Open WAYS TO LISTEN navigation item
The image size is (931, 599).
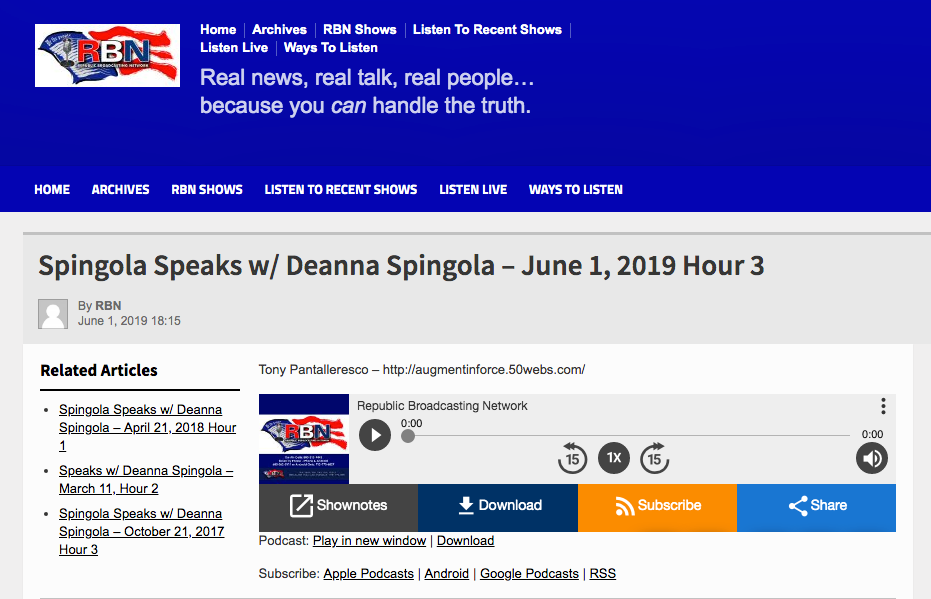(576, 189)
